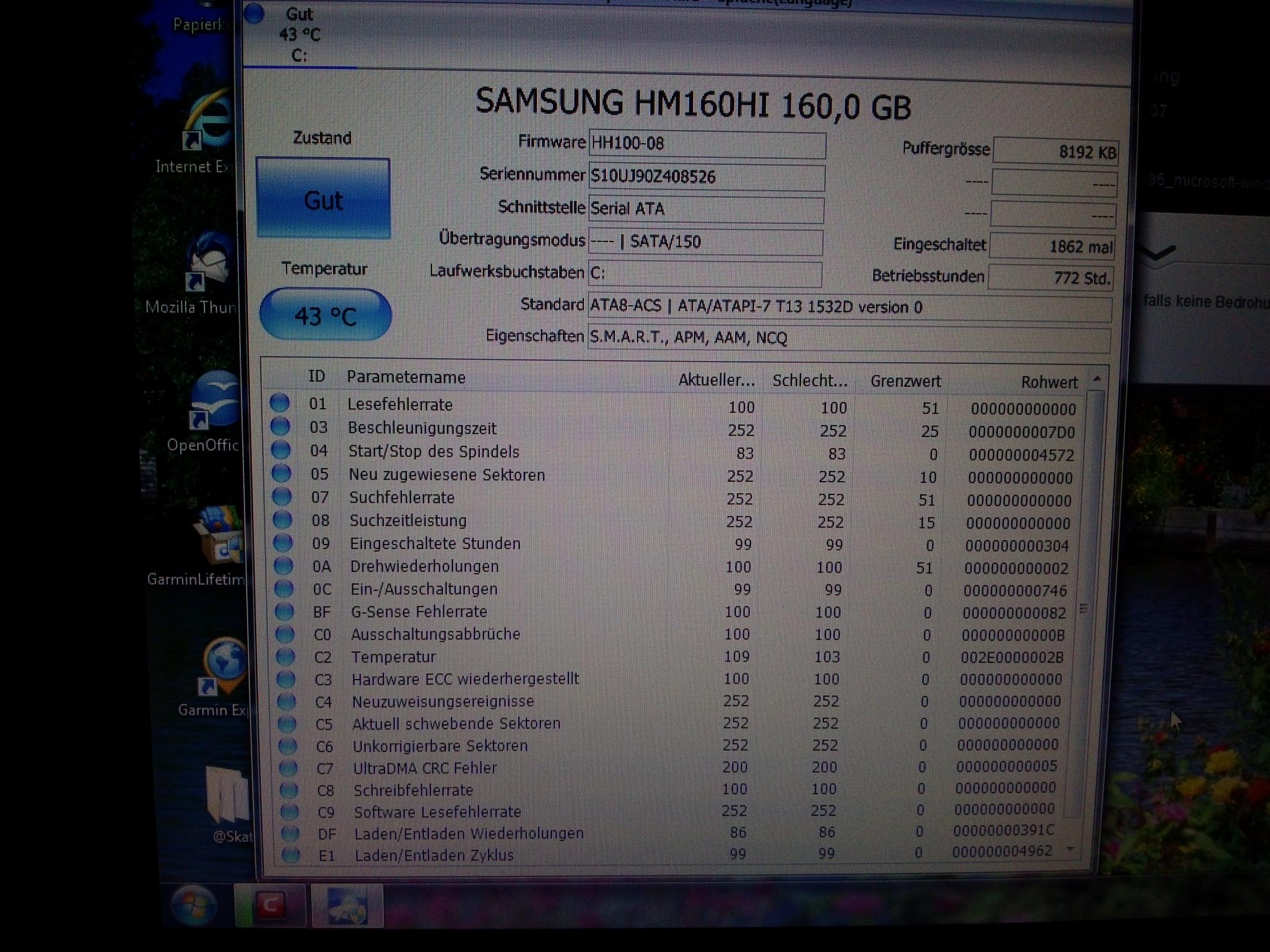Click the red taskbar application button
Viewport: 1270px width, 952px height.
click(x=270, y=905)
